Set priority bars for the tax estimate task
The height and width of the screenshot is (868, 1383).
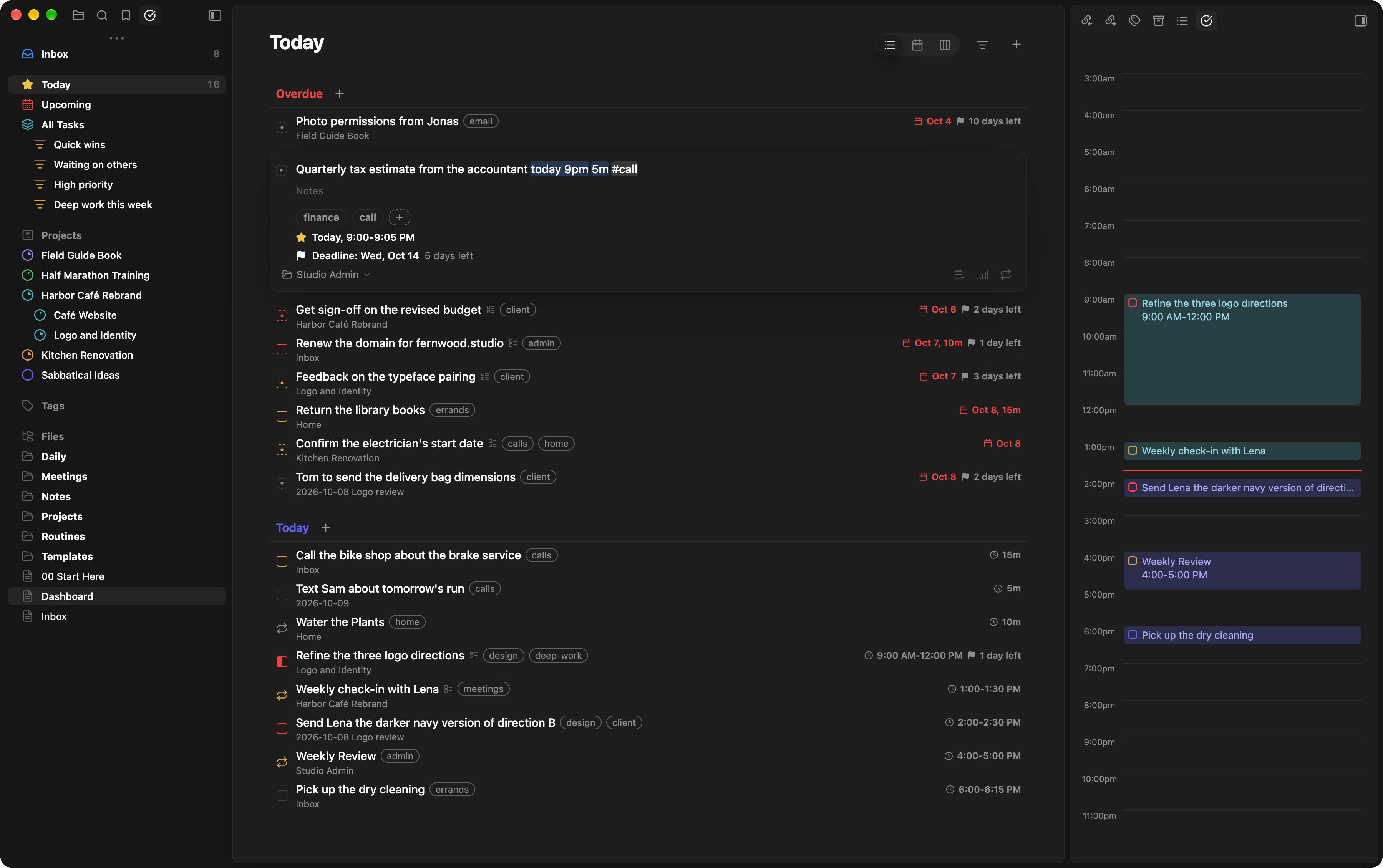tap(982, 275)
